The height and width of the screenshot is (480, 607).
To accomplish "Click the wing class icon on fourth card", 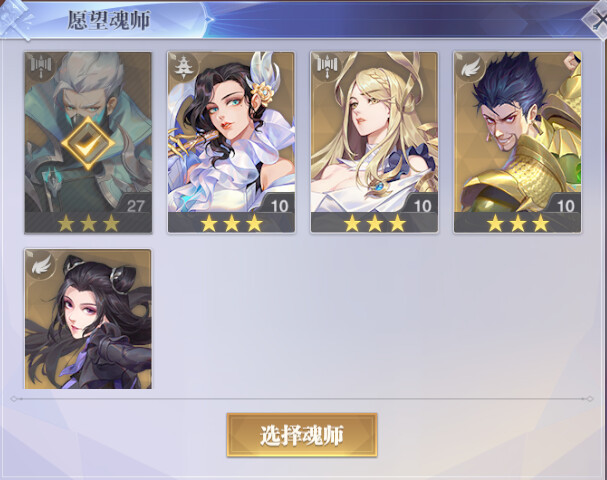I will (469, 67).
